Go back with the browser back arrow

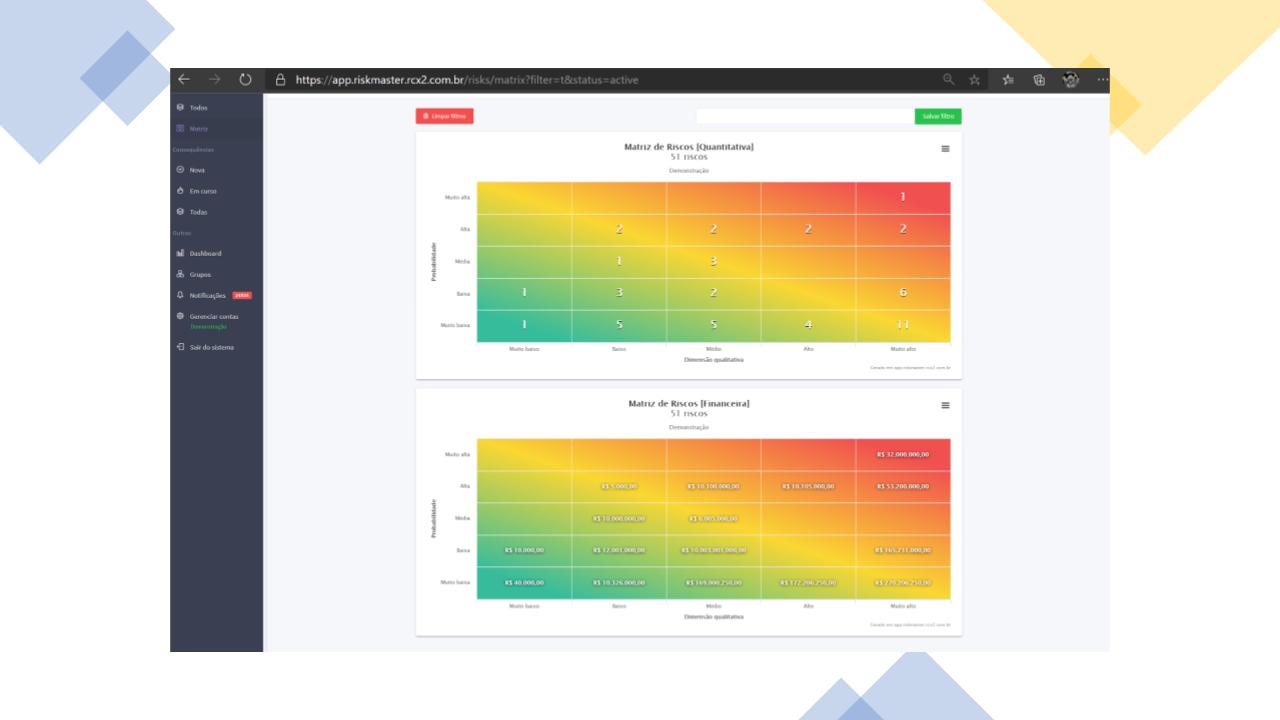coord(184,80)
